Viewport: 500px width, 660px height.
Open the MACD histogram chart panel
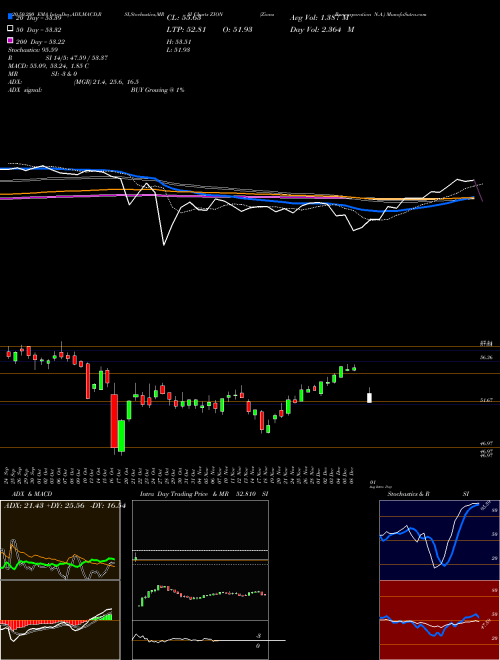[x=60, y=620]
